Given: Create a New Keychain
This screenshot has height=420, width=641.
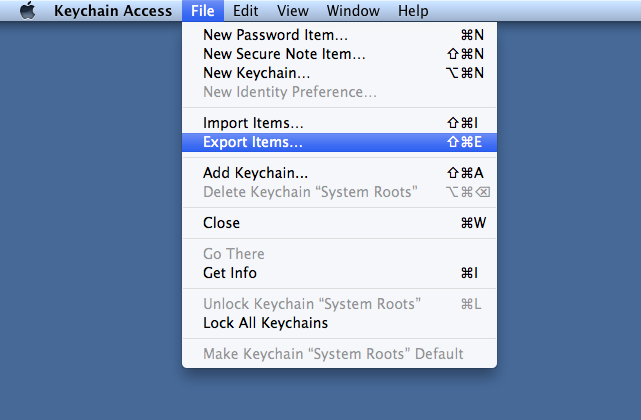Looking at the screenshot, I should point(256,72).
